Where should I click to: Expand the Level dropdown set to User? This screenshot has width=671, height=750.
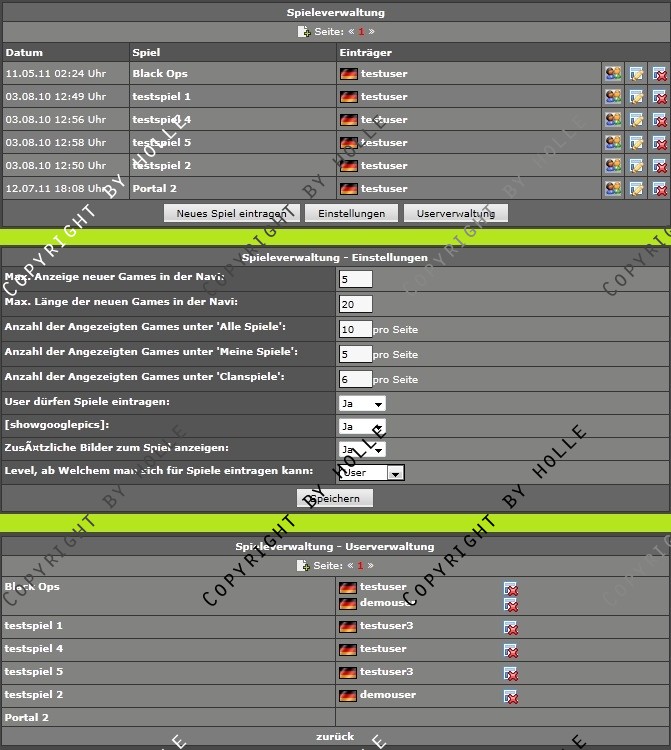point(372,473)
